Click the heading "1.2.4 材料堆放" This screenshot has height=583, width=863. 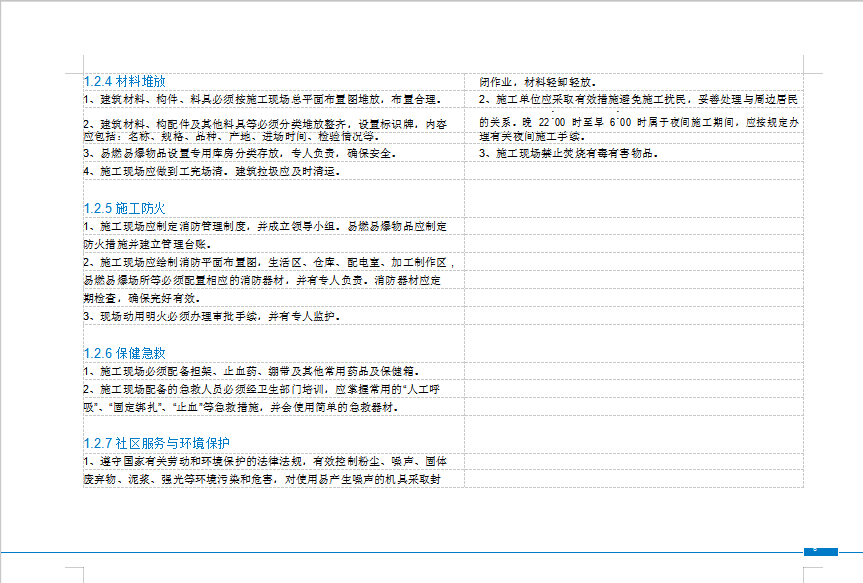pyautogui.click(x=124, y=81)
